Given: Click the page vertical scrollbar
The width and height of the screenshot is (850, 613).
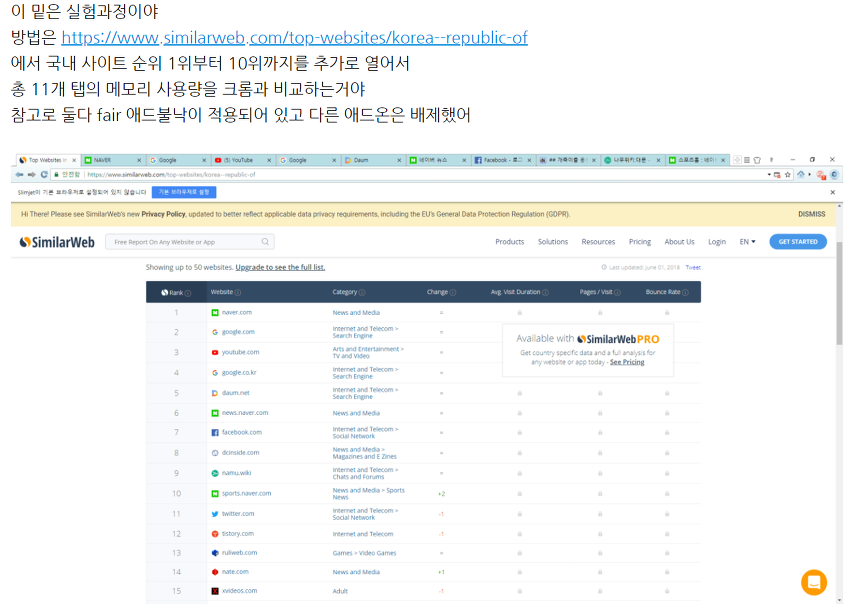Looking at the screenshot, I should (x=840, y=294).
